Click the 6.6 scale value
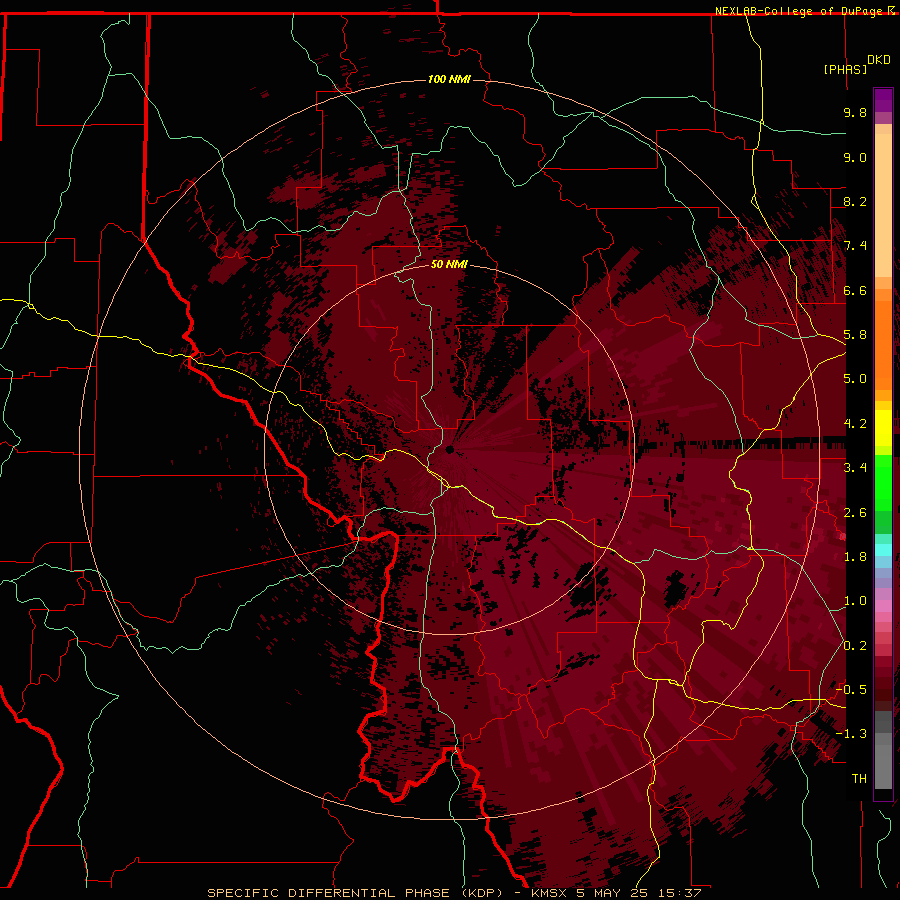This screenshot has height=900, width=900. click(x=855, y=290)
